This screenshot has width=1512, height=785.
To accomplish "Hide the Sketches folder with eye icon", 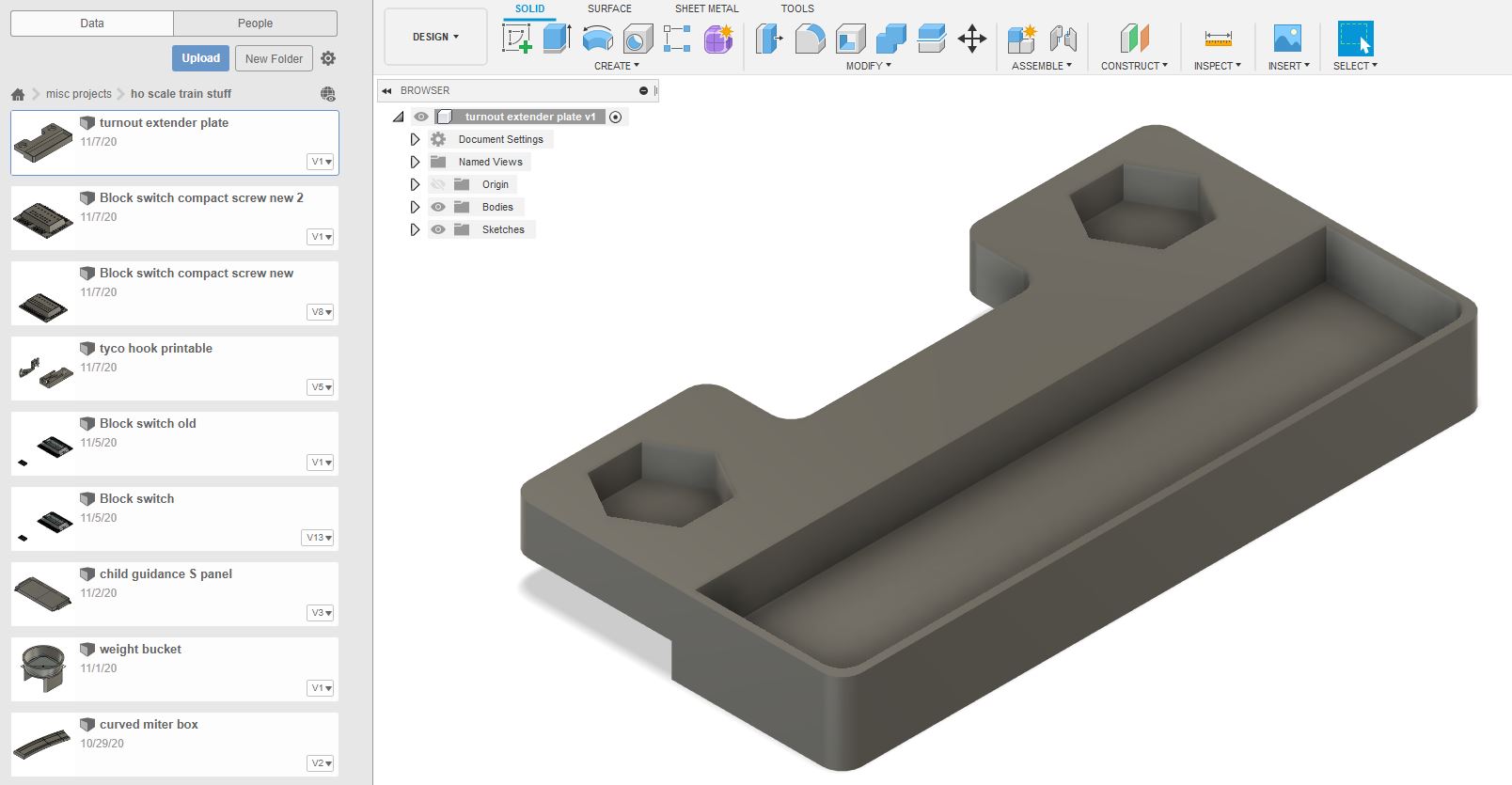I will click(438, 229).
